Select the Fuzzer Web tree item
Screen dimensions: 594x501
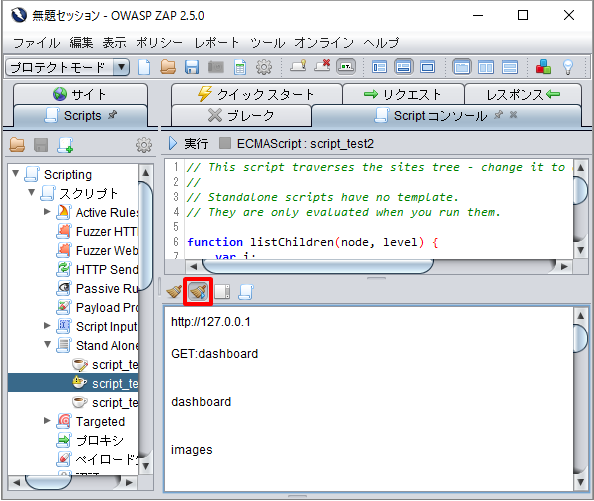(97, 250)
